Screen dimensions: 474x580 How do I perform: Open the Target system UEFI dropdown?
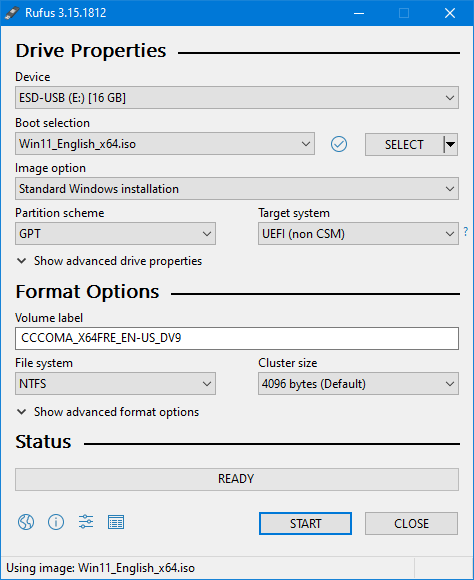(358, 233)
